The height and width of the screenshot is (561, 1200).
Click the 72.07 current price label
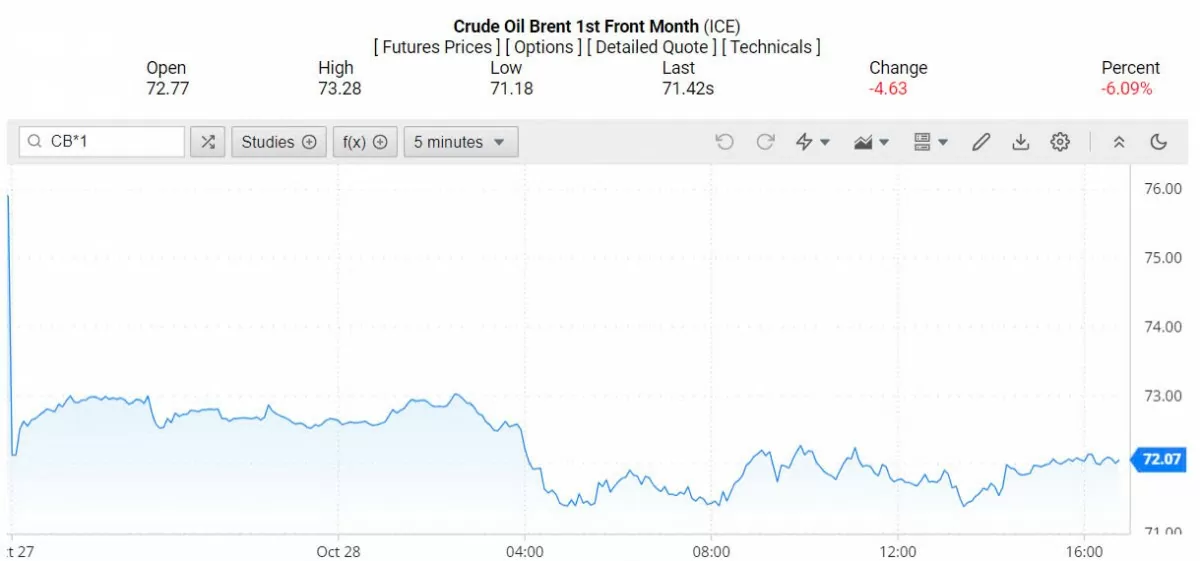tap(1161, 460)
